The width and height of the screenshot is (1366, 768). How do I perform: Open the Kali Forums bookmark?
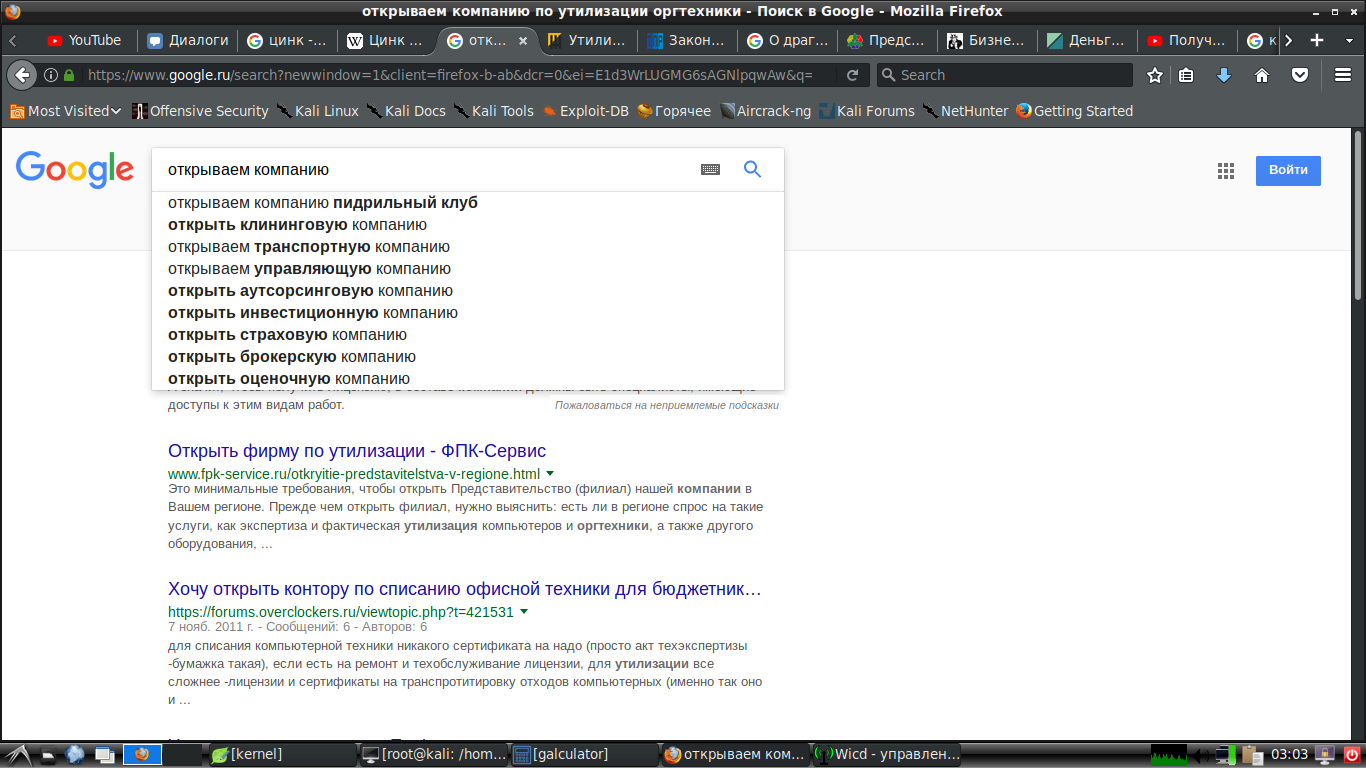(x=866, y=111)
